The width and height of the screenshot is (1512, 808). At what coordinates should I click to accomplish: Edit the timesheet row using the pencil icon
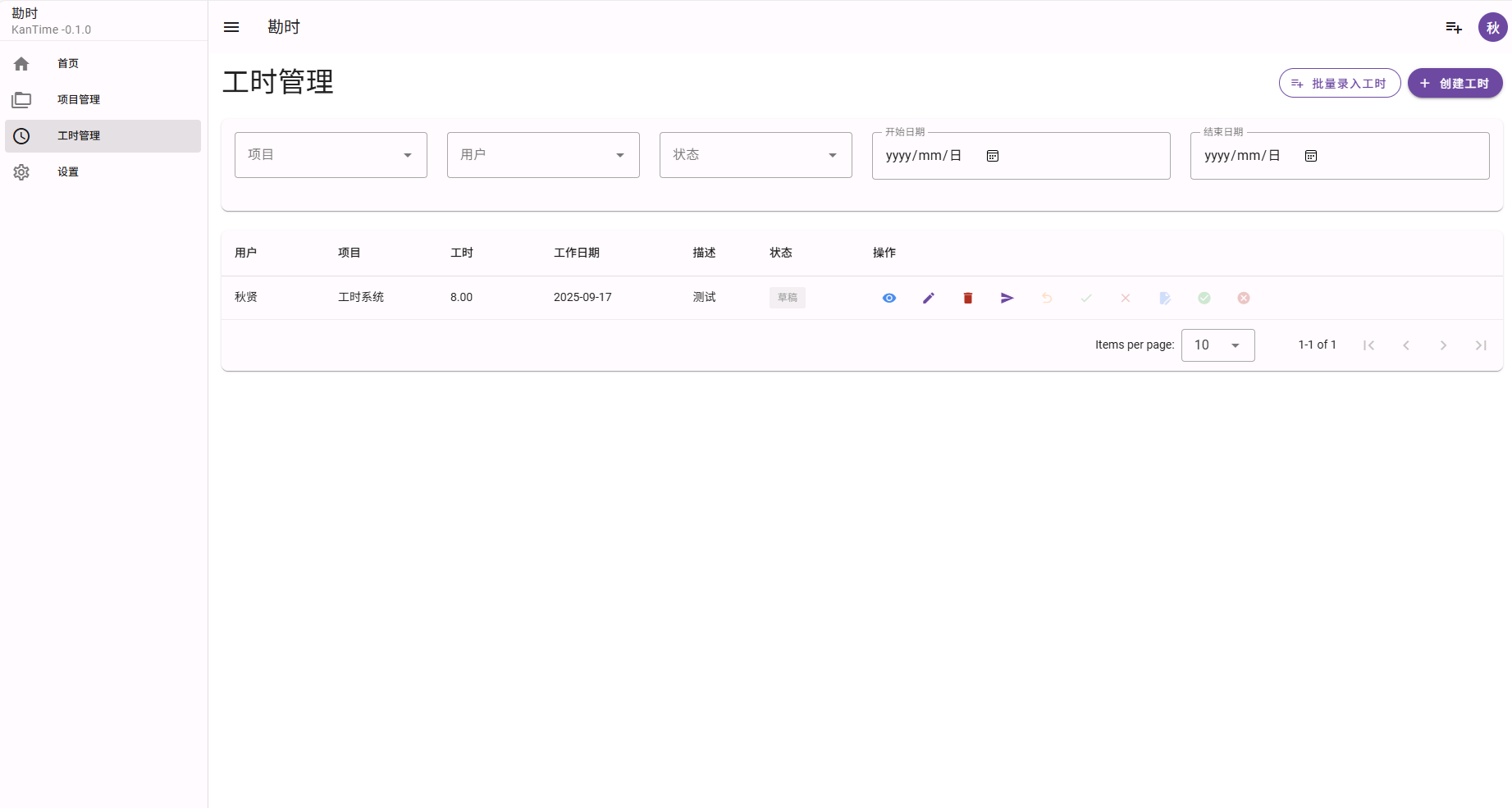pyautogui.click(x=928, y=298)
